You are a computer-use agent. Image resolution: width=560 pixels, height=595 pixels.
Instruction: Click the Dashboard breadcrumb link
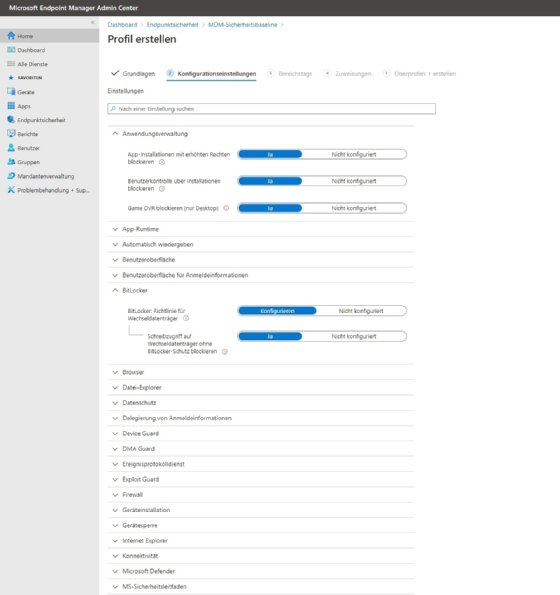click(122, 25)
